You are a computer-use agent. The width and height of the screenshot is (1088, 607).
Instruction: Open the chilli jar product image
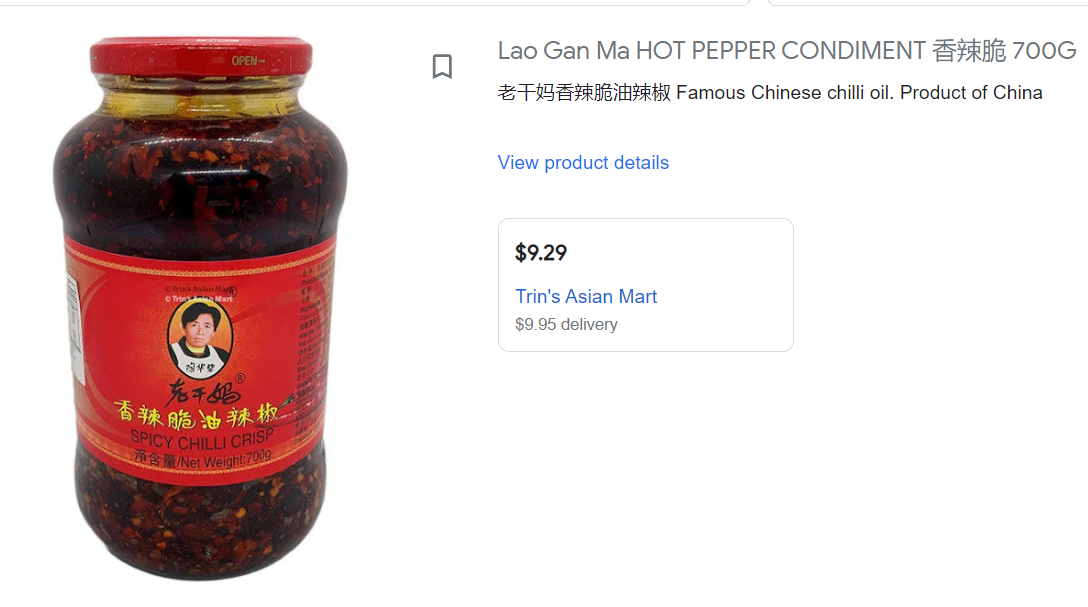(x=200, y=308)
